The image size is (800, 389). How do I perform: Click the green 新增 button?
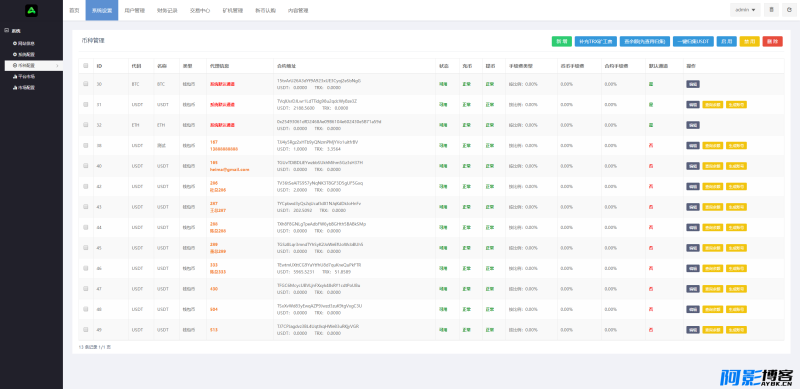click(x=562, y=41)
